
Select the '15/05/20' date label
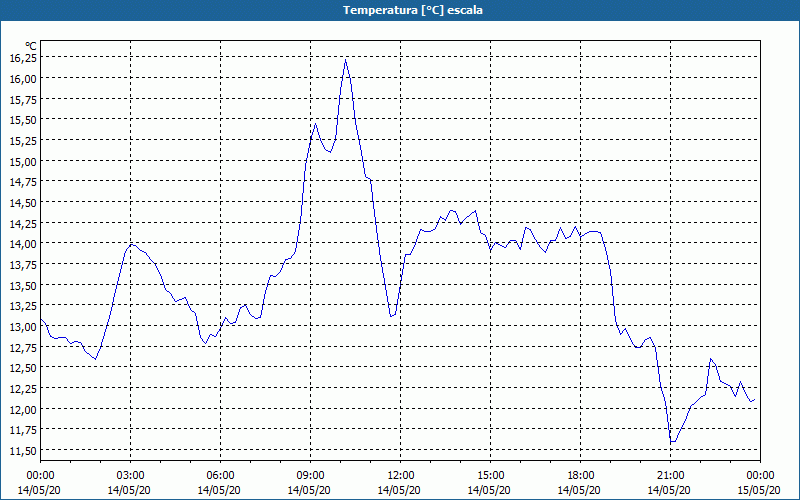[759, 490]
